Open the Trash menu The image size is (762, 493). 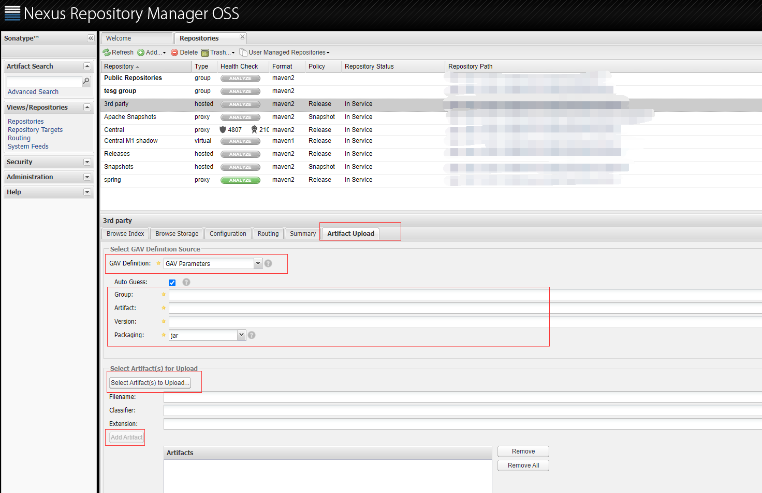[218, 53]
